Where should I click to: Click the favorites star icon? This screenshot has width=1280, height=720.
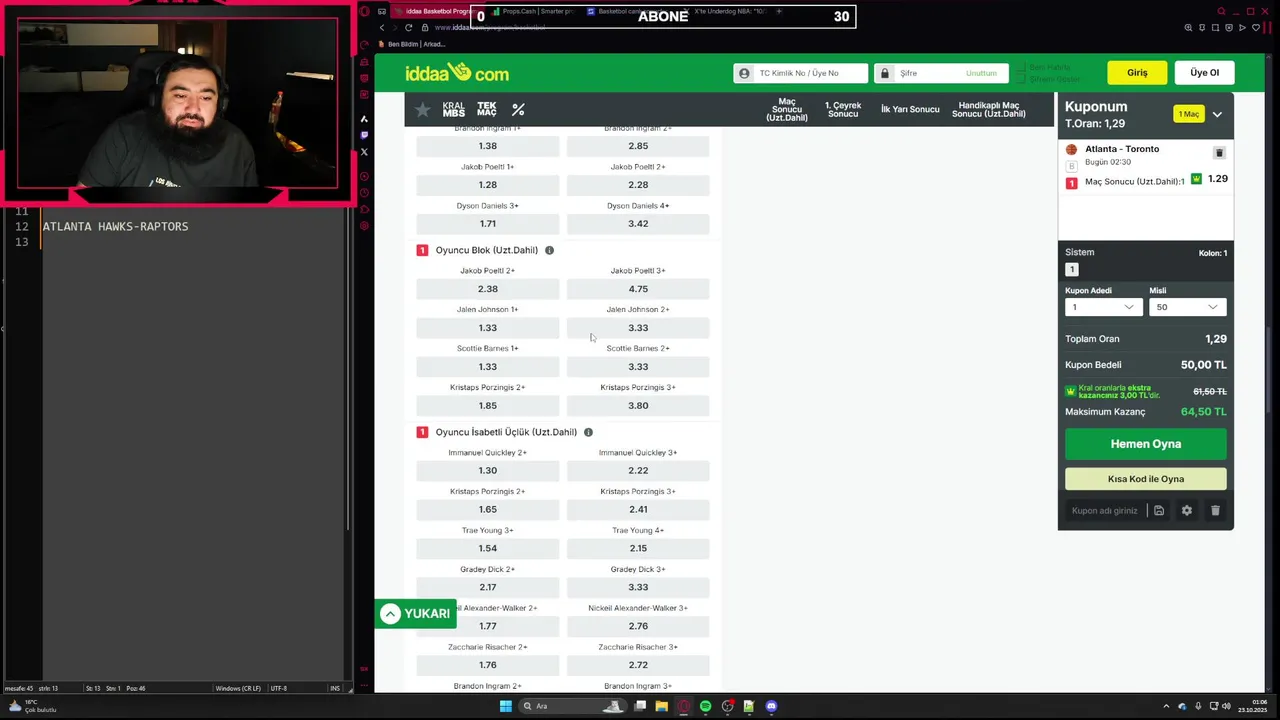point(423,110)
